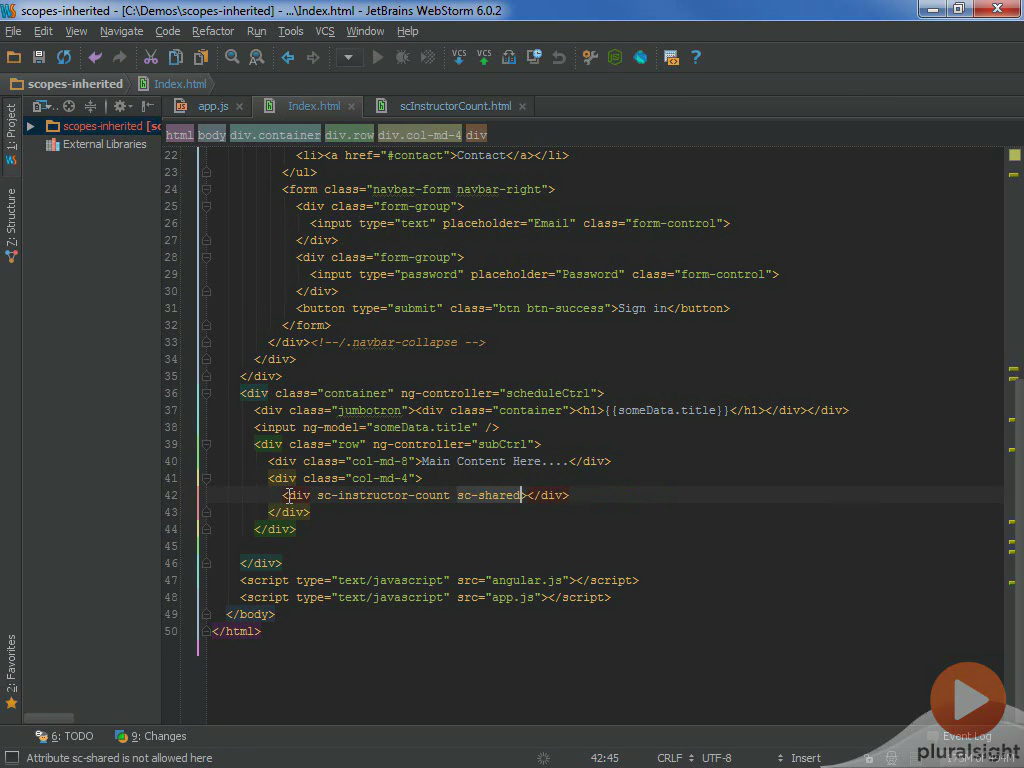Click the Open folder toolbar icon

click(14, 57)
